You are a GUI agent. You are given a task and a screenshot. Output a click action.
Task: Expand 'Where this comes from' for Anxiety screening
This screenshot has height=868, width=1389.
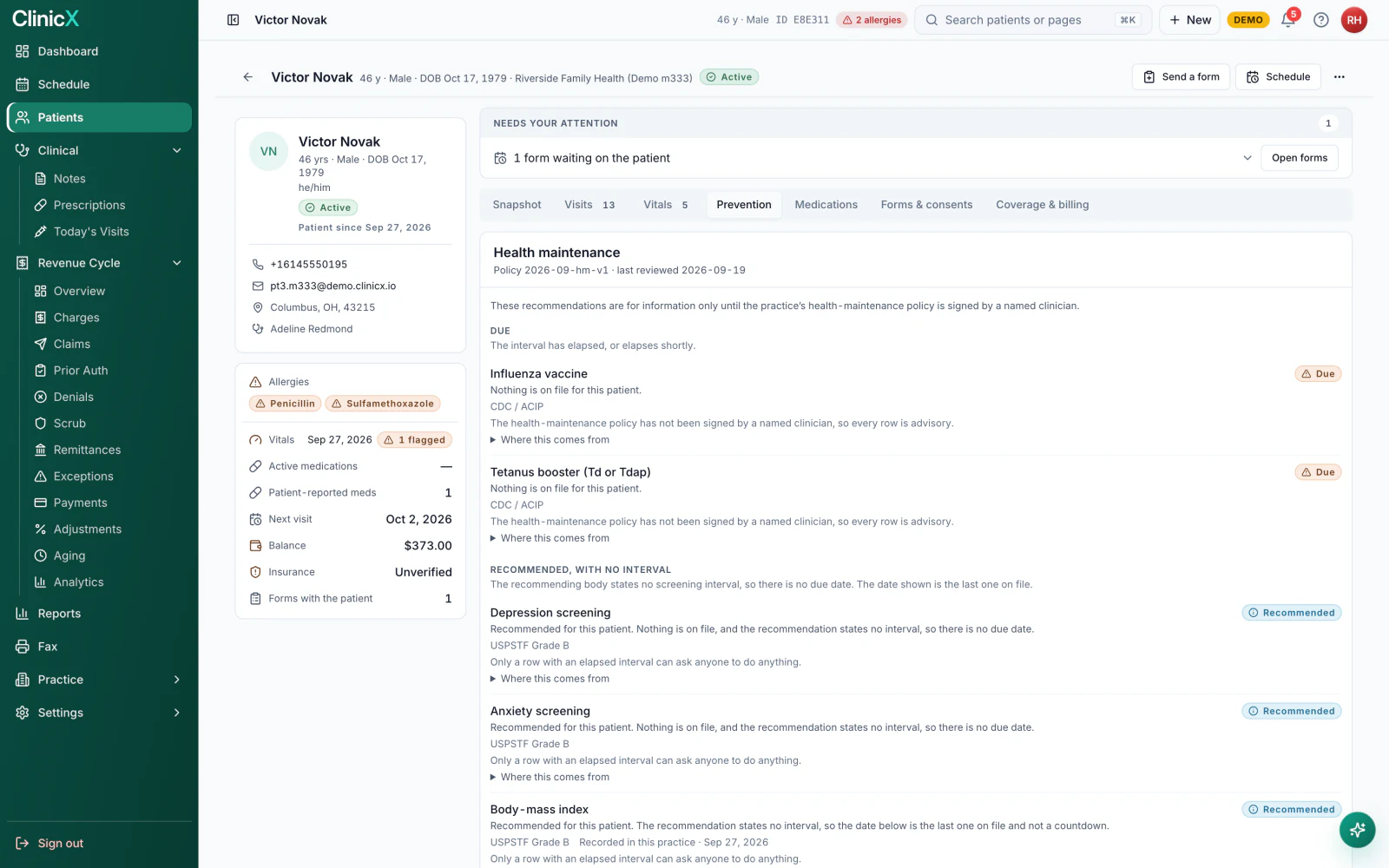tap(550, 777)
